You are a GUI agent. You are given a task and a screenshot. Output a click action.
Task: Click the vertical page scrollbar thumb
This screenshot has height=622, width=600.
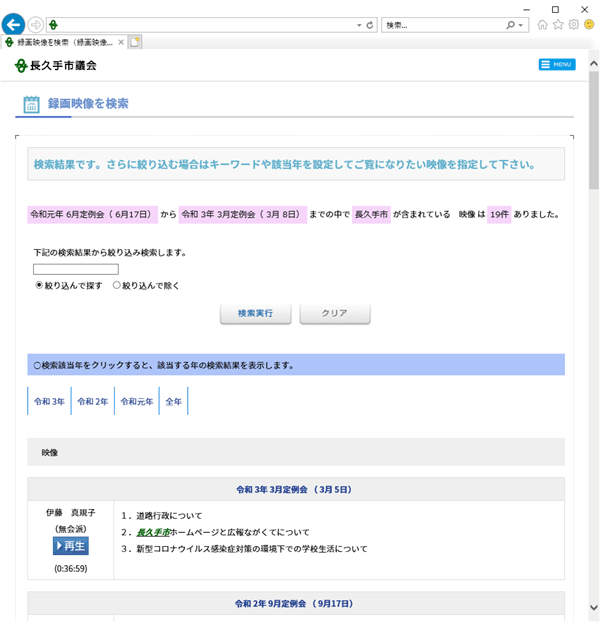[x=593, y=130]
